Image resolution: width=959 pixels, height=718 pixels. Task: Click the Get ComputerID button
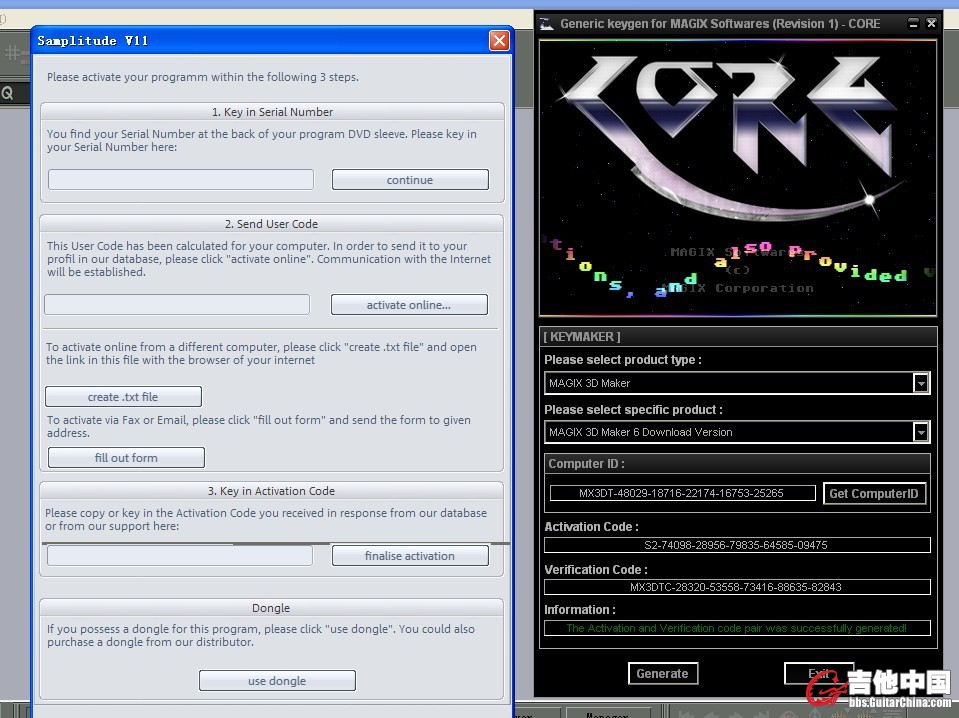(x=873, y=493)
